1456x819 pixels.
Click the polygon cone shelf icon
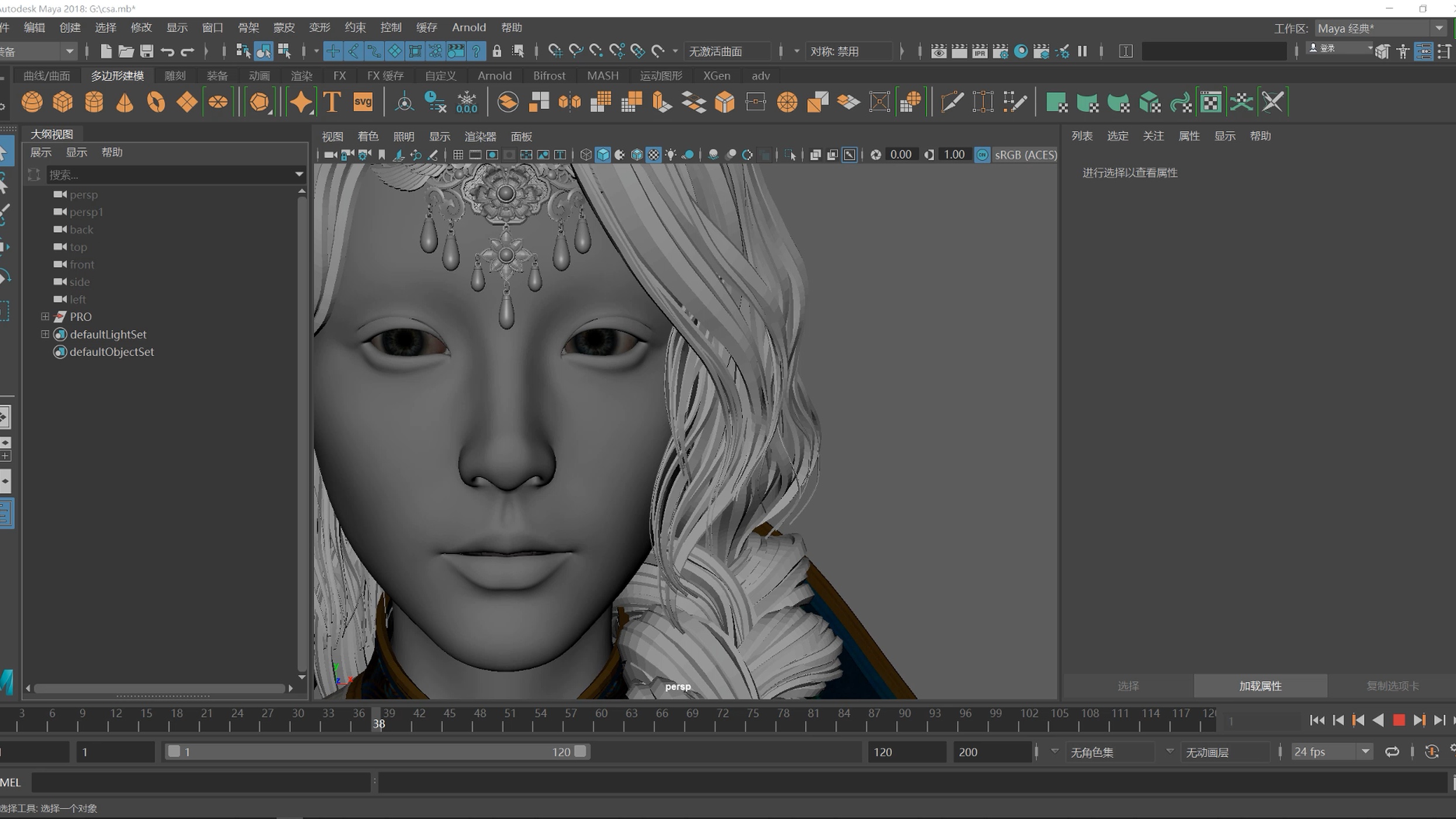(x=125, y=102)
